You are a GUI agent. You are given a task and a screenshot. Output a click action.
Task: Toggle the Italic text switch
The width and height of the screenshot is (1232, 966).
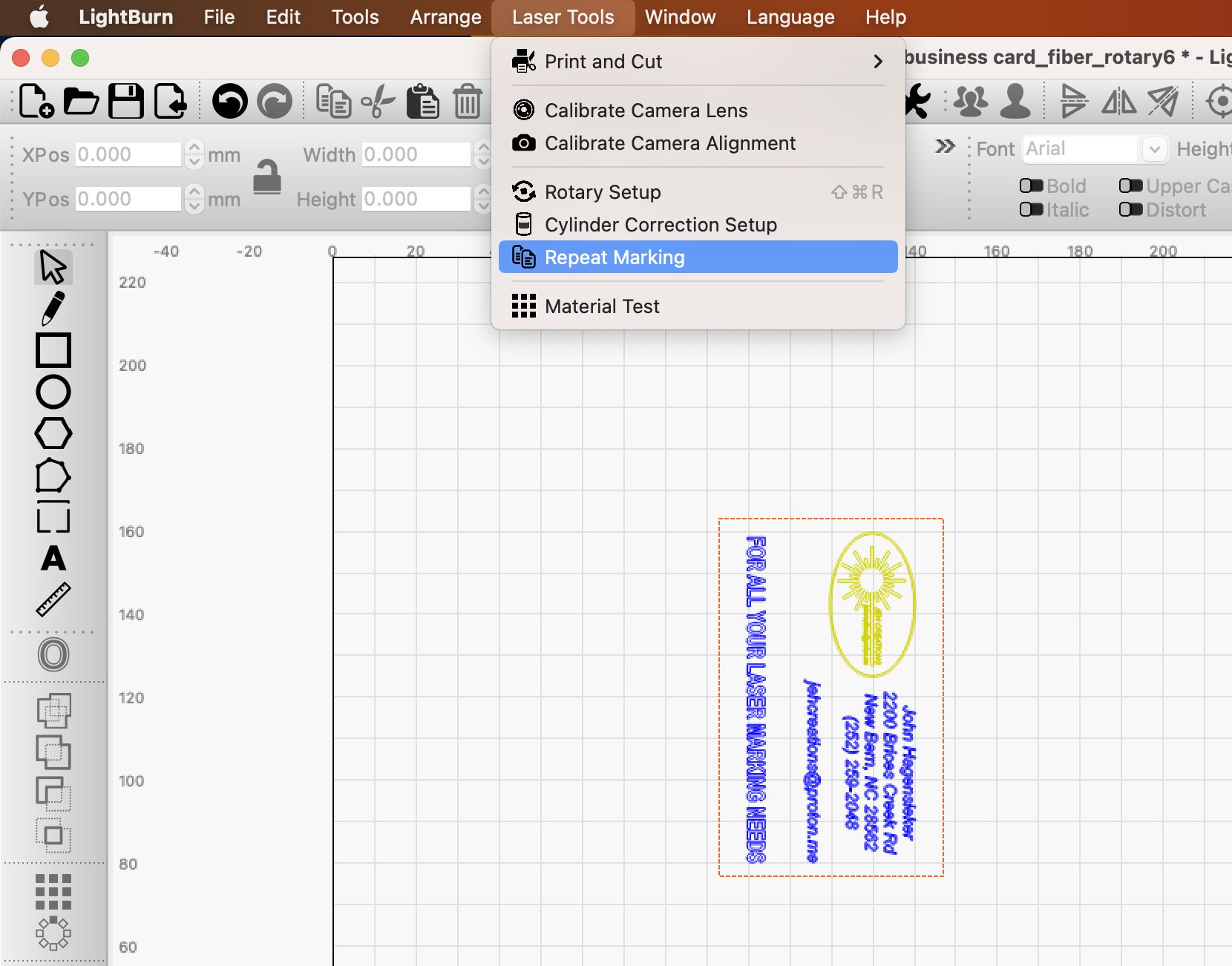[1031, 210]
